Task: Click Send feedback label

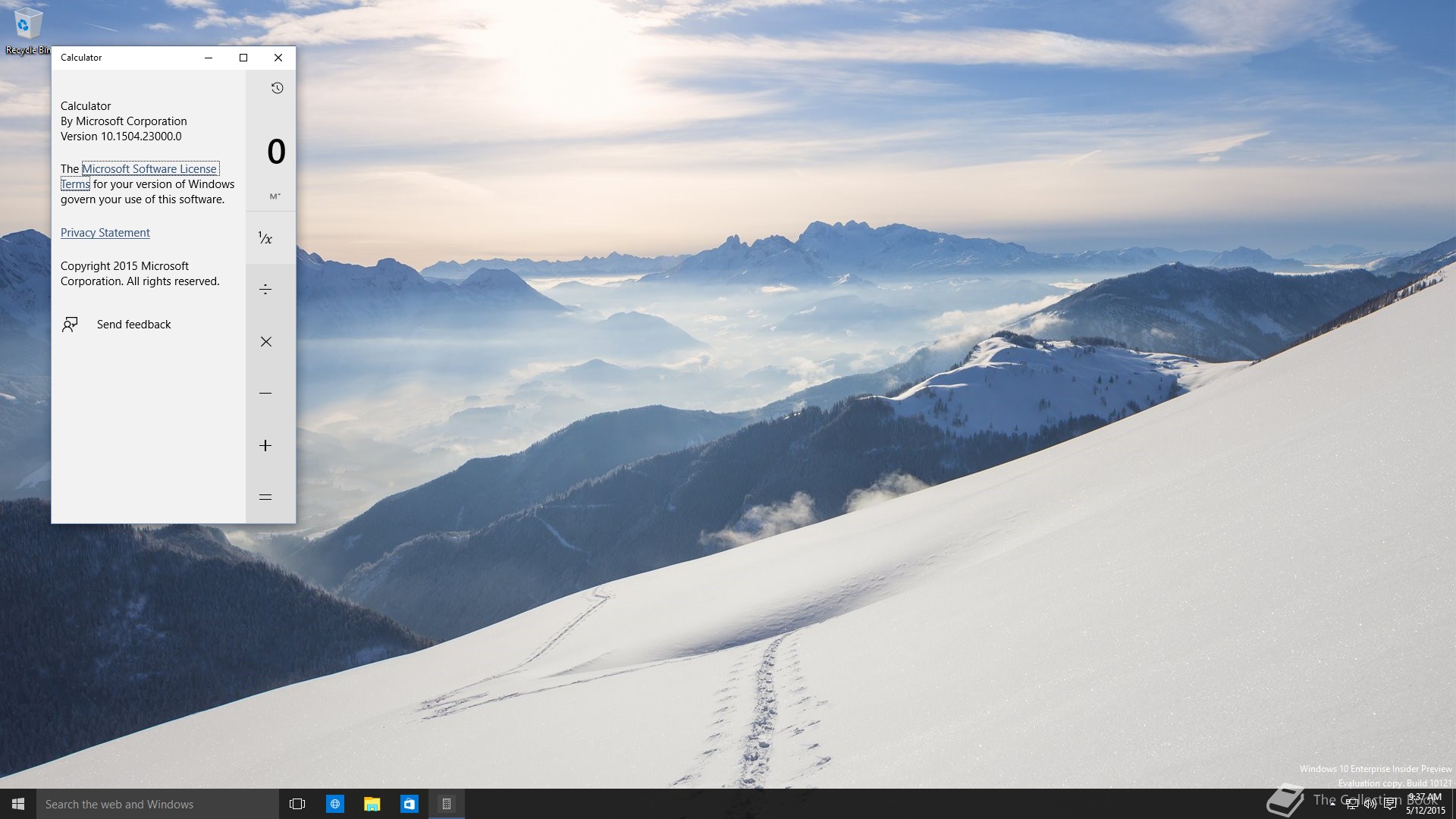Action: tap(134, 325)
